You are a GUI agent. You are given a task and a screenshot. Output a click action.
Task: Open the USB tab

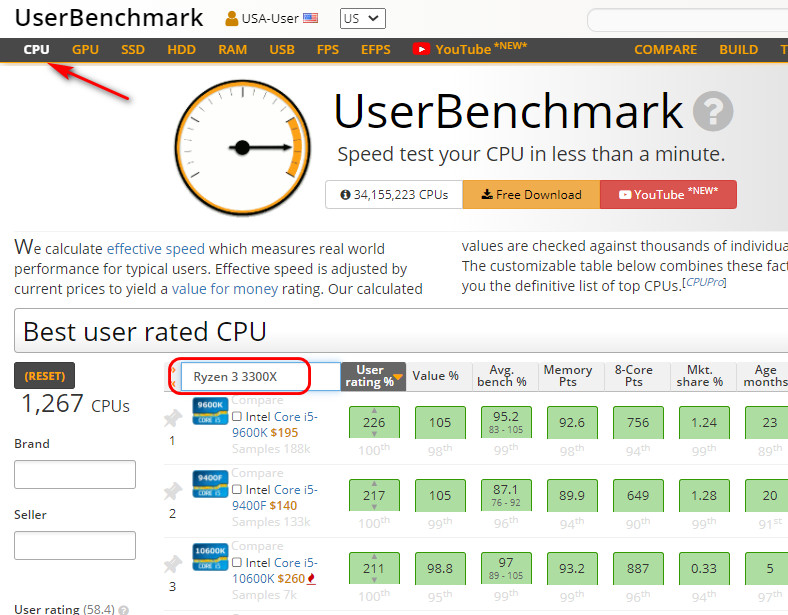click(x=282, y=50)
